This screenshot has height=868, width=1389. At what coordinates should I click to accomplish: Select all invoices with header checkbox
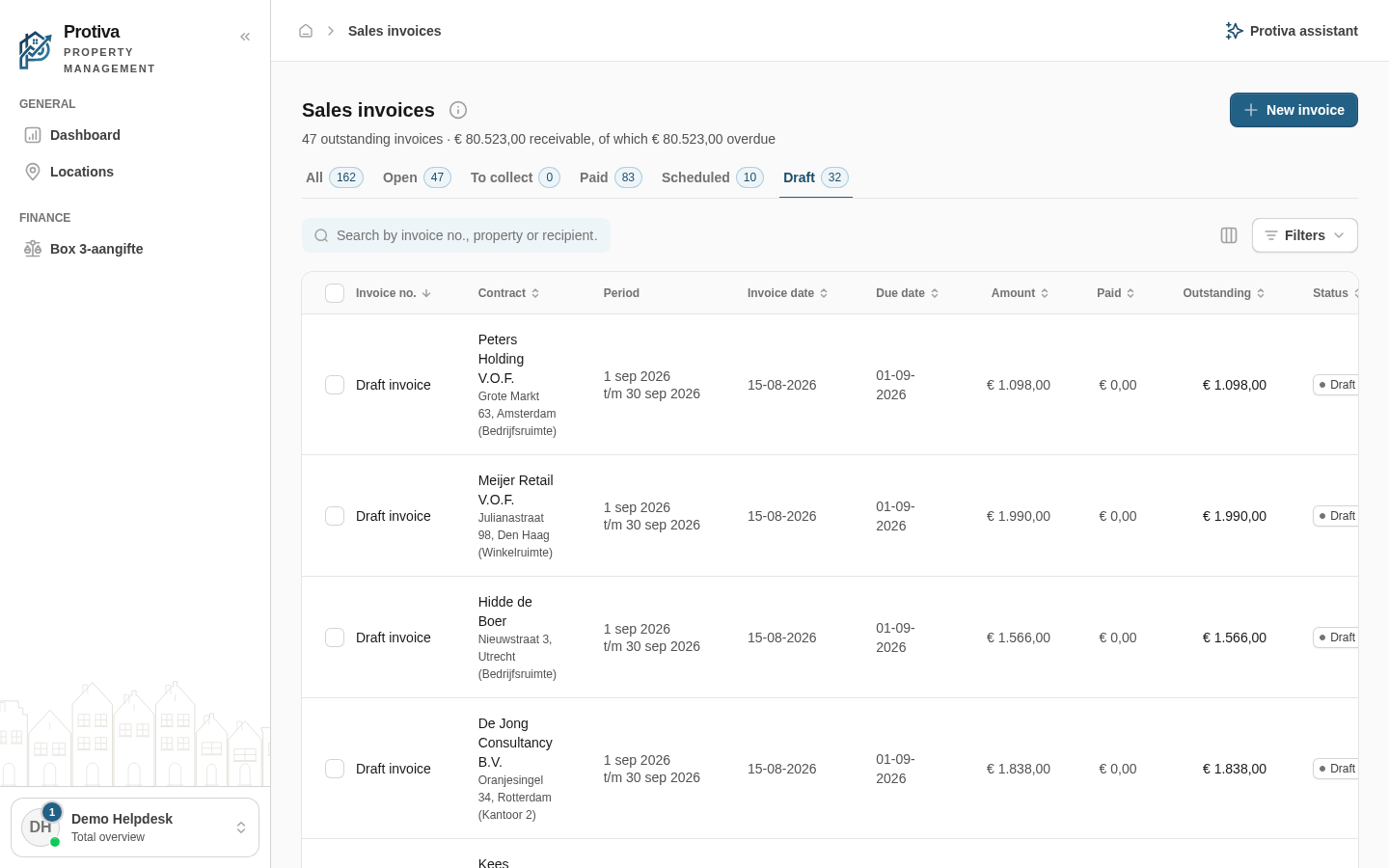335,293
